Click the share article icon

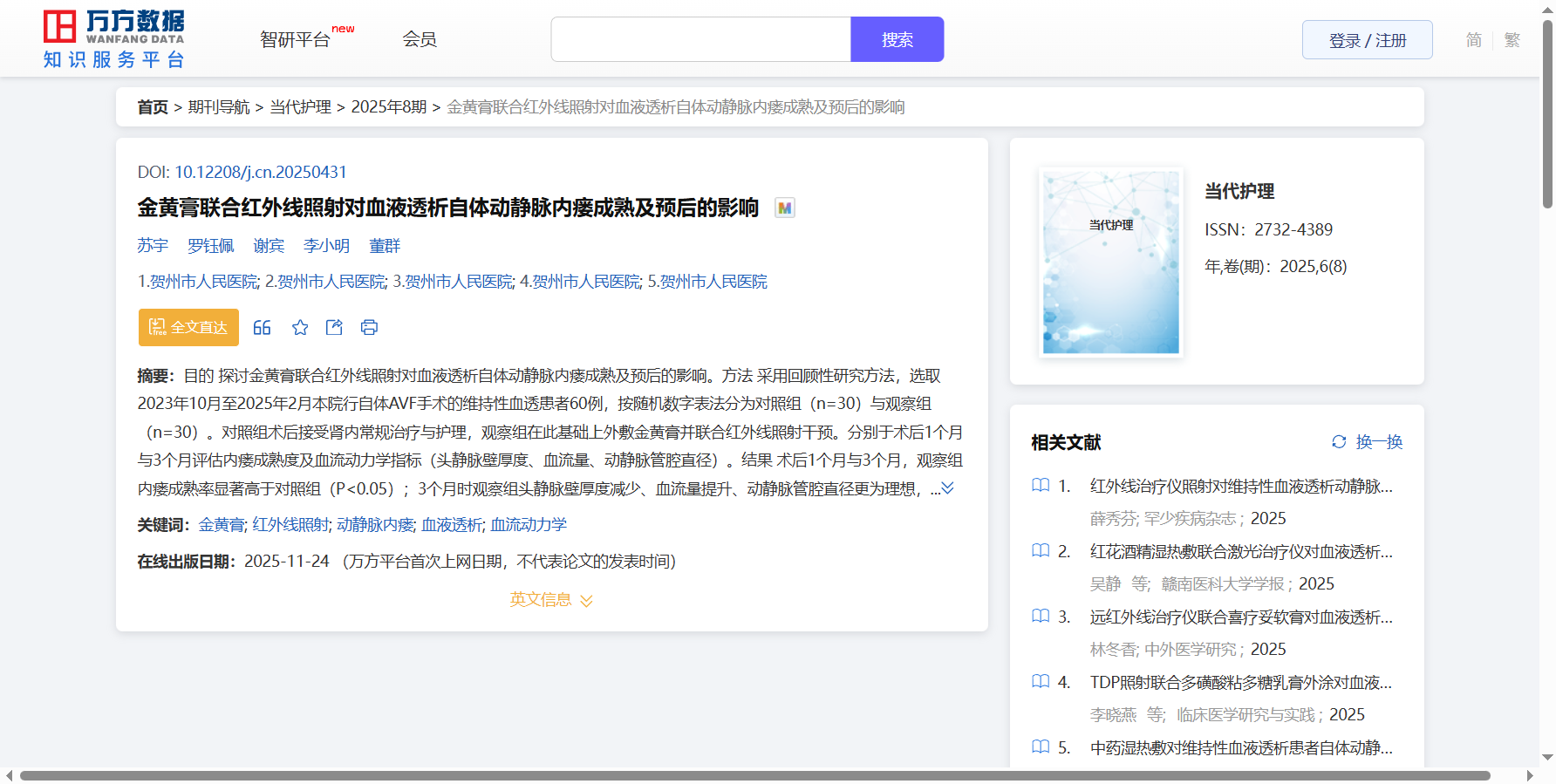pyautogui.click(x=334, y=328)
